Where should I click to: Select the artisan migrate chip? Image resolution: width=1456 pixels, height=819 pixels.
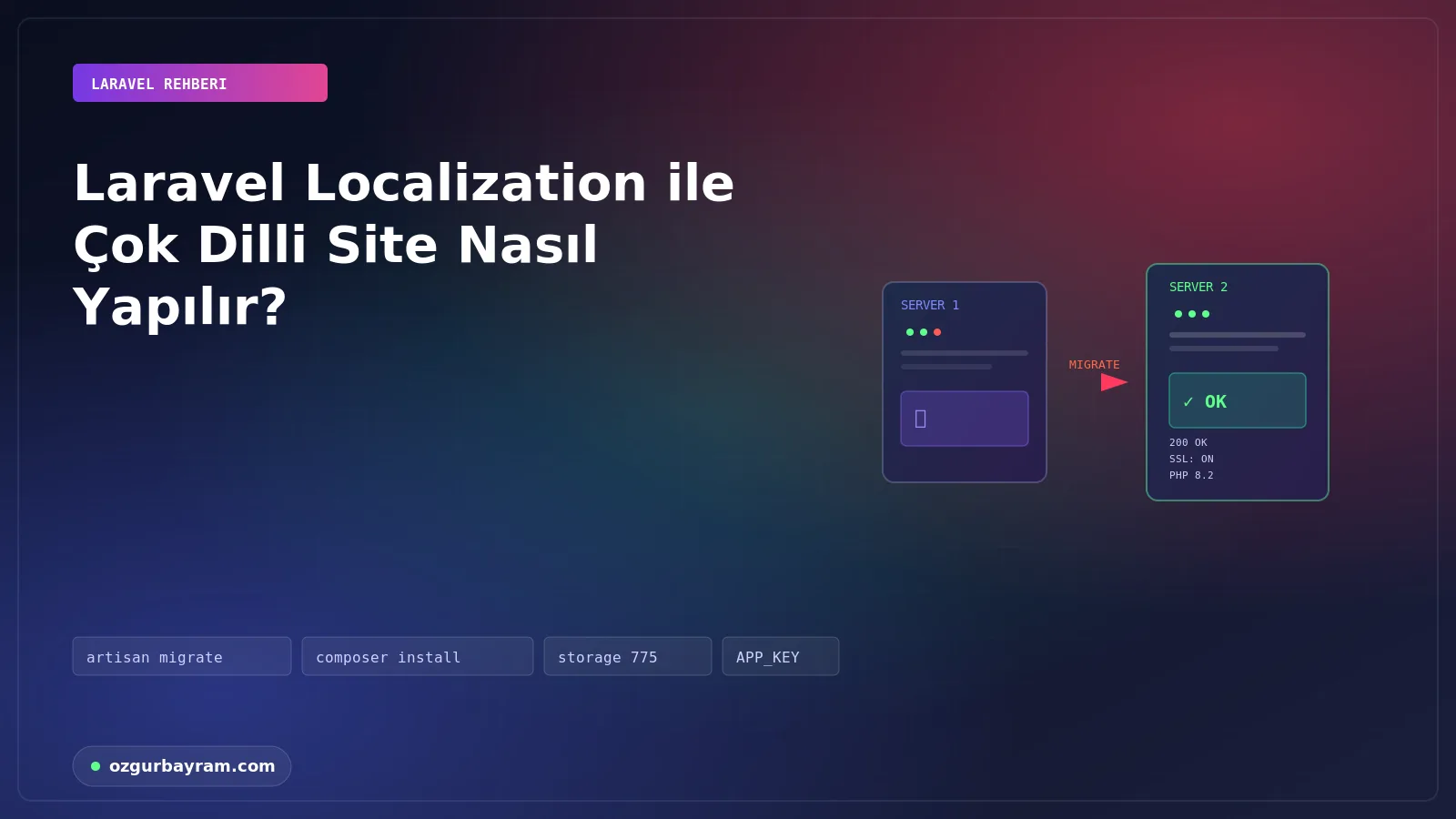(x=182, y=656)
